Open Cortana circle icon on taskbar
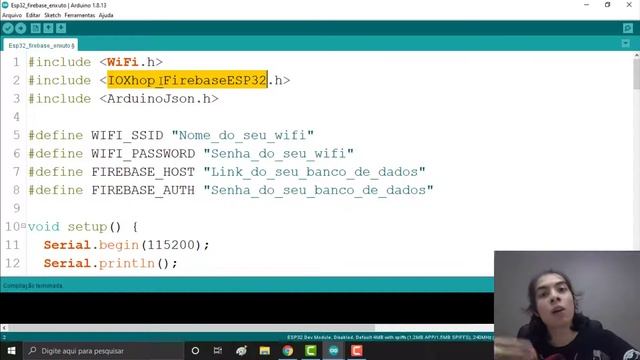The width and height of the screenshot is (640, 360). (x=195, y=351)
